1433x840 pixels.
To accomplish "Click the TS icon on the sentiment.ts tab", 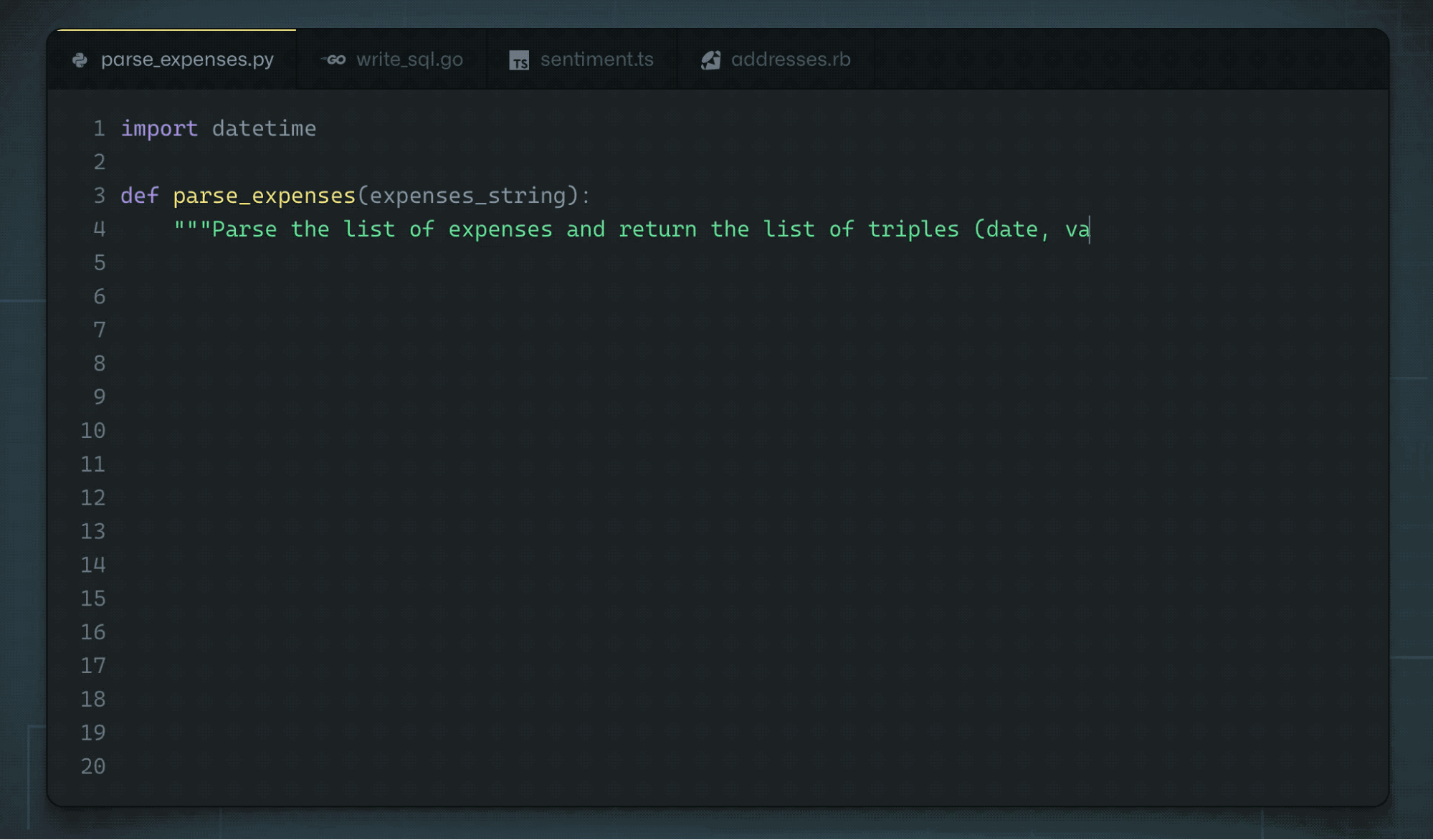I will (519, 61).
